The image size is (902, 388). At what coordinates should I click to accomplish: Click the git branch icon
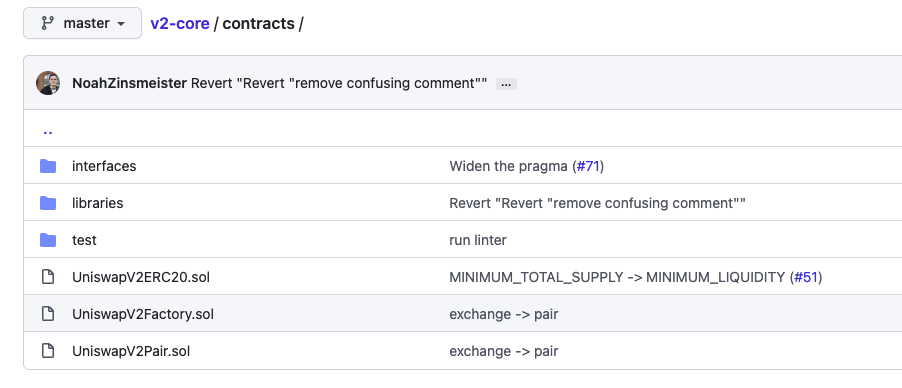coord(47,23)
